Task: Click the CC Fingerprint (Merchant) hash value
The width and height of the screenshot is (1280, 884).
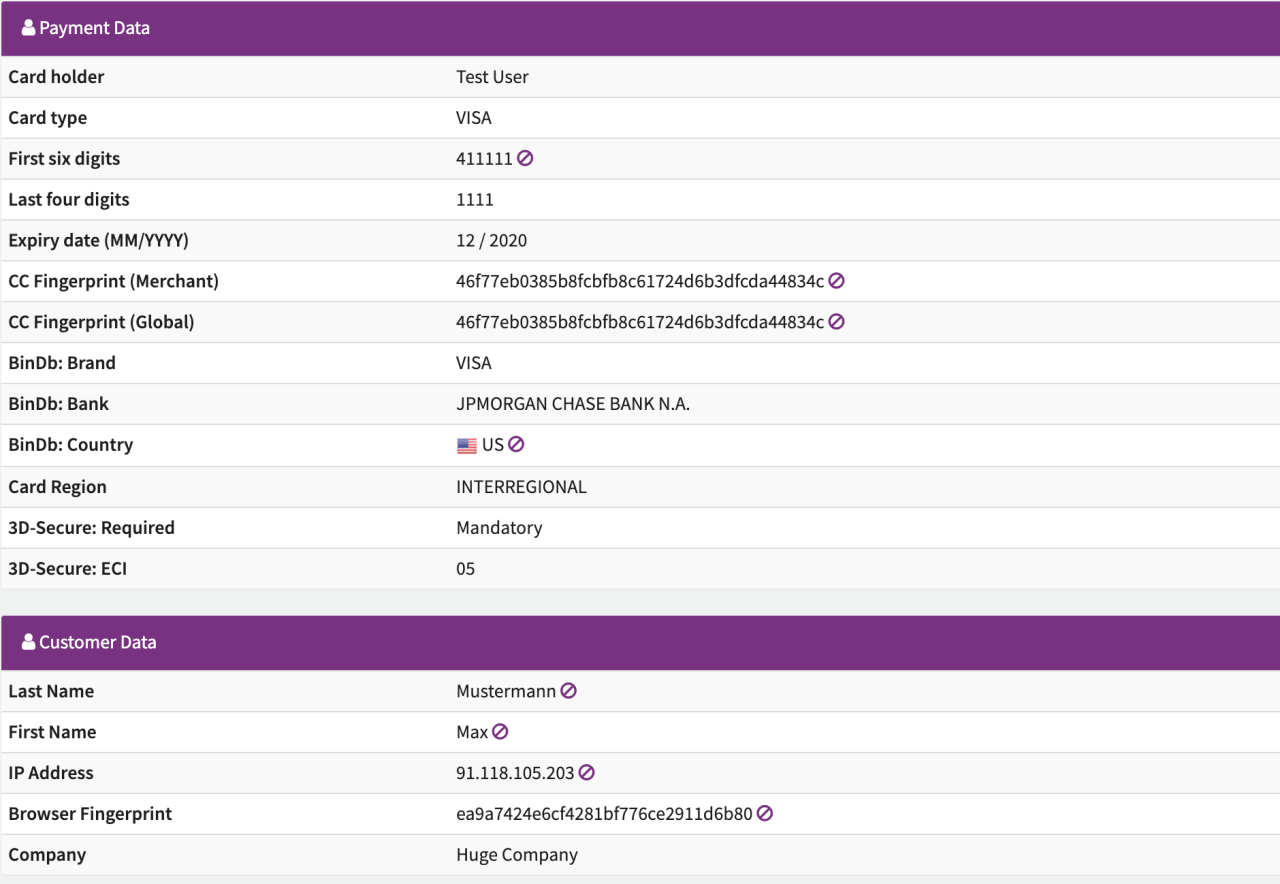Action: tap(640, 282)
